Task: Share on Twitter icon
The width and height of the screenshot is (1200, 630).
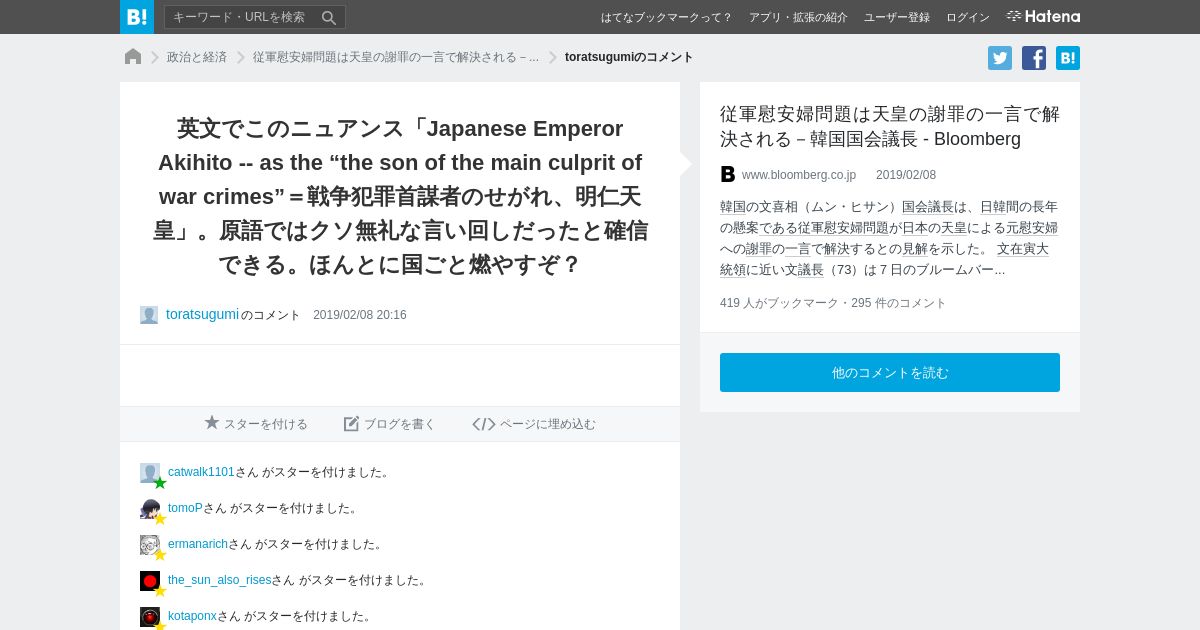Action: point(1000,58)
